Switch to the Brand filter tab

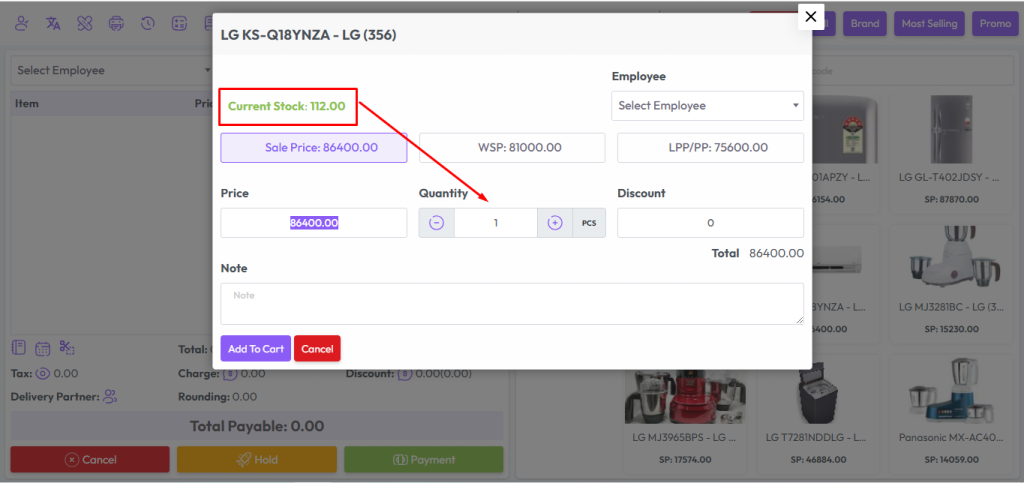coord(865,23)
